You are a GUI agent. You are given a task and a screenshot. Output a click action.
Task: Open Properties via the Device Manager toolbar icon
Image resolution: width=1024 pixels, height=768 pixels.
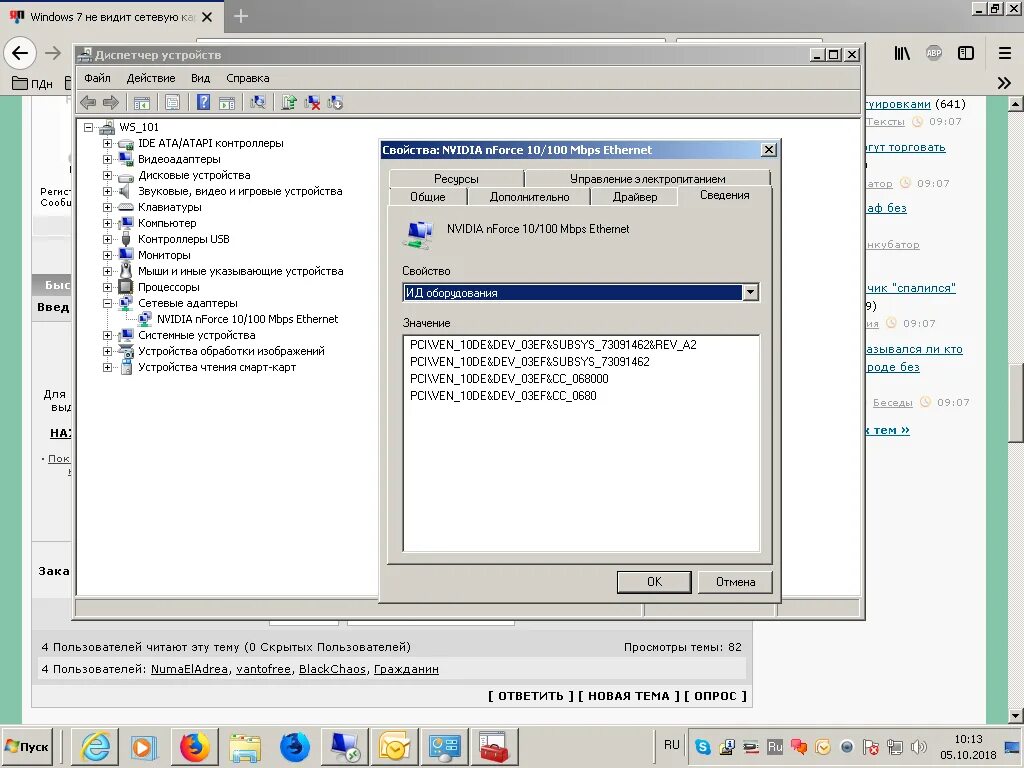pos(172,103)
